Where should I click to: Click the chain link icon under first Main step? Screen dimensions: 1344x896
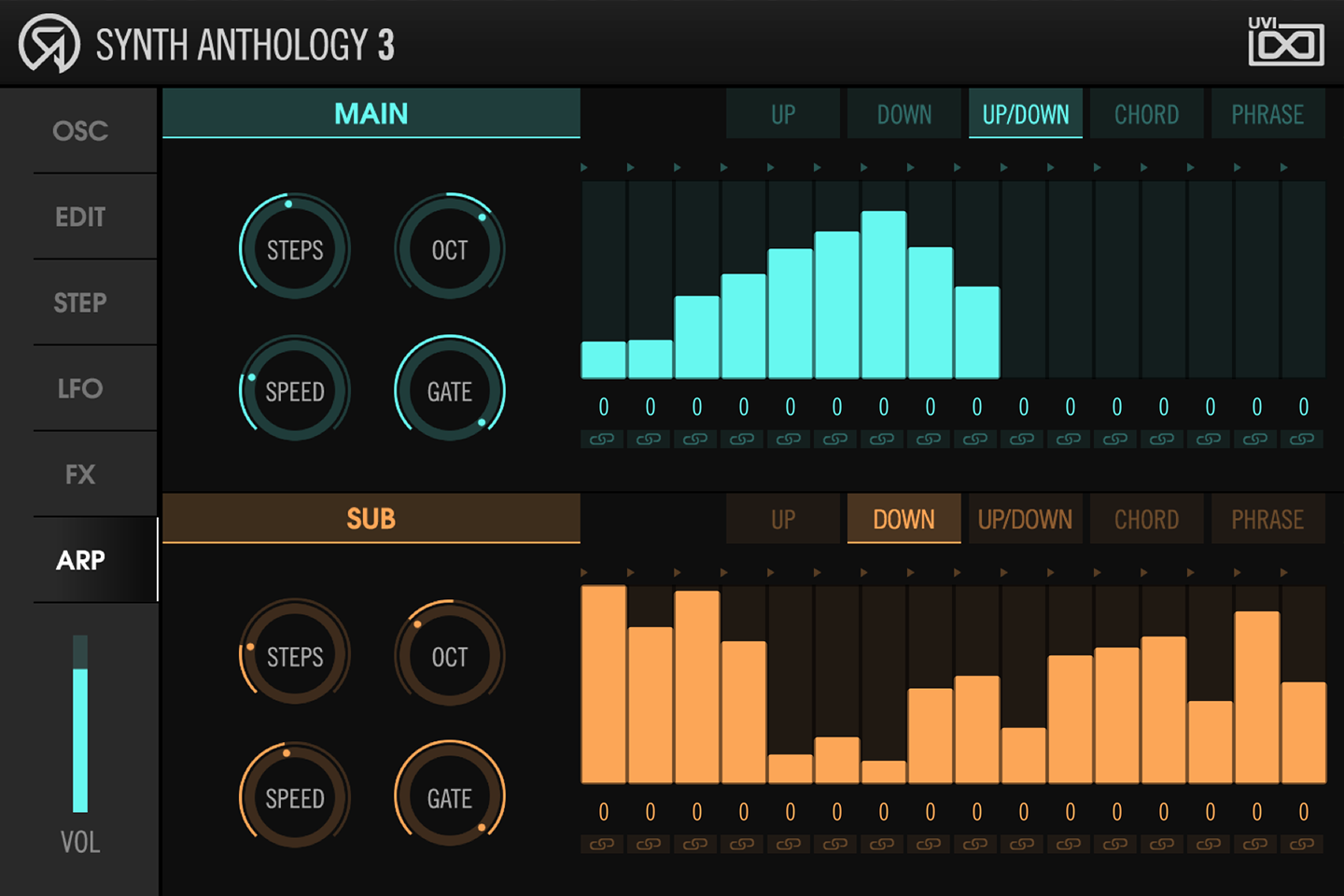coord(602,439)
